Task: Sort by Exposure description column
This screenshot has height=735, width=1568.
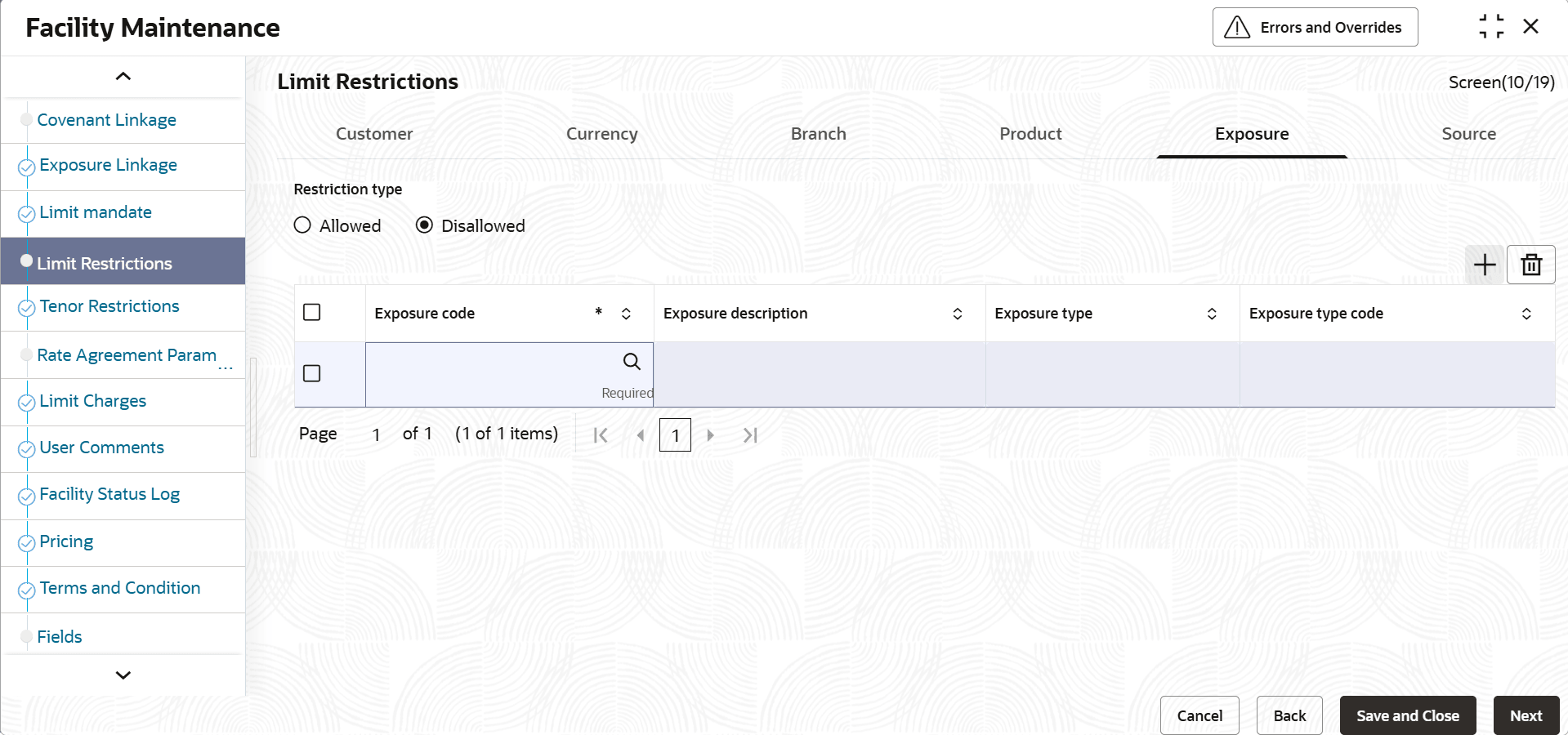Action: tap(957, 314)
